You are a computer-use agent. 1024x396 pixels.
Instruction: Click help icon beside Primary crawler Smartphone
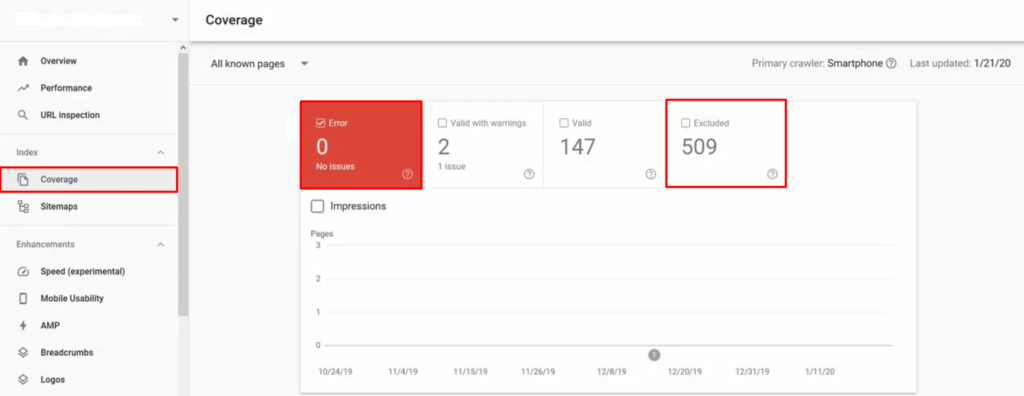pyautogui.click(x=891, y=63)
